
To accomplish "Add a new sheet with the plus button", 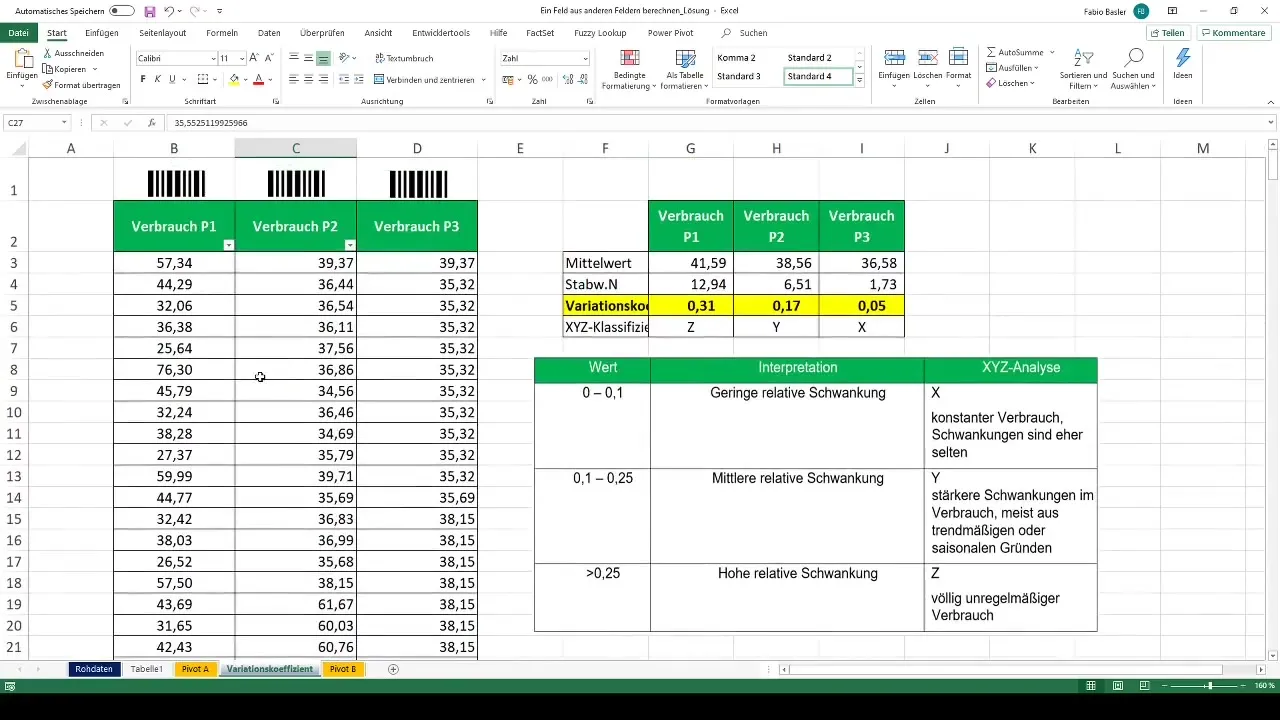I will click(x=393, y=669).
